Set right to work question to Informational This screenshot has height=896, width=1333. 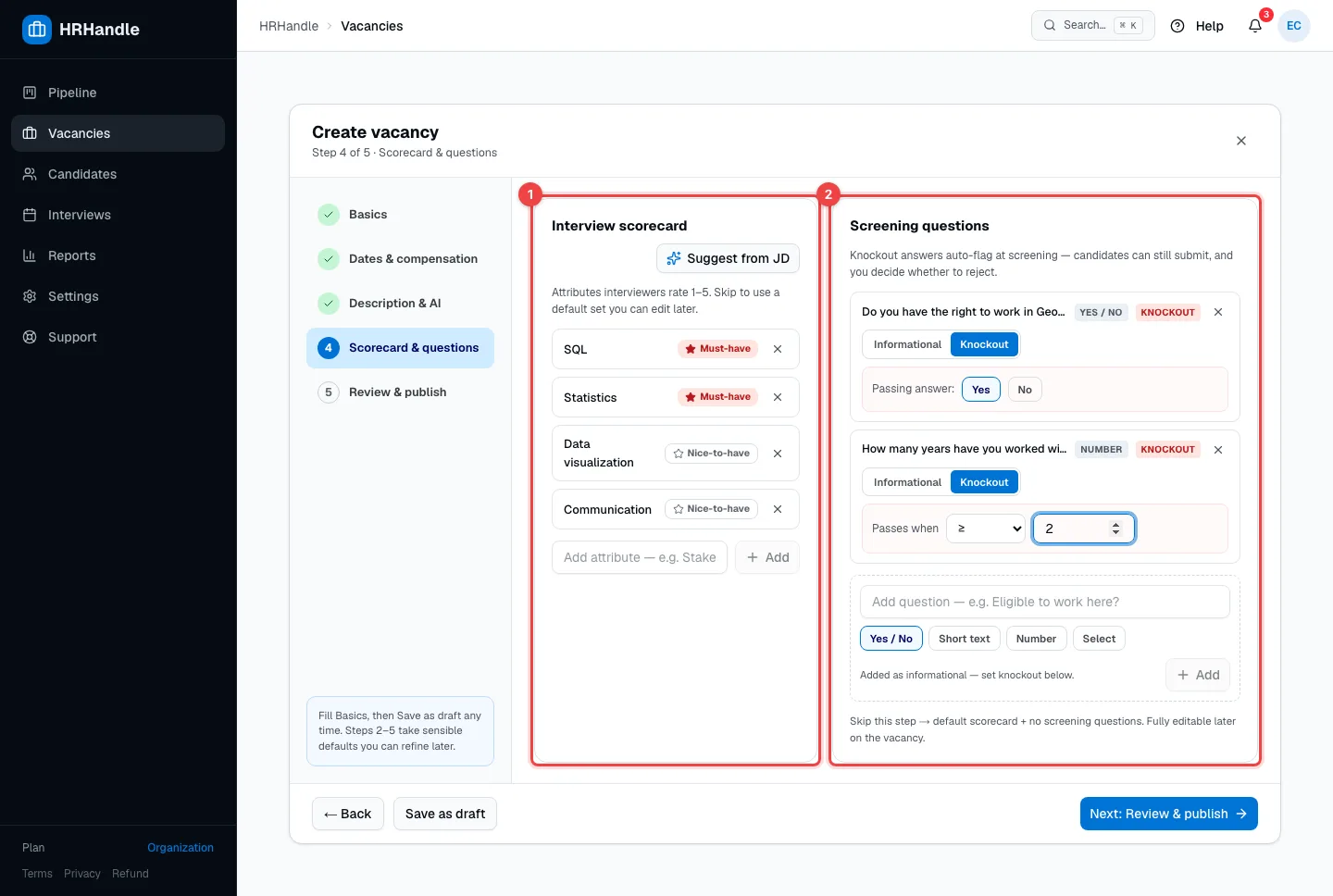tap(907, 344)
